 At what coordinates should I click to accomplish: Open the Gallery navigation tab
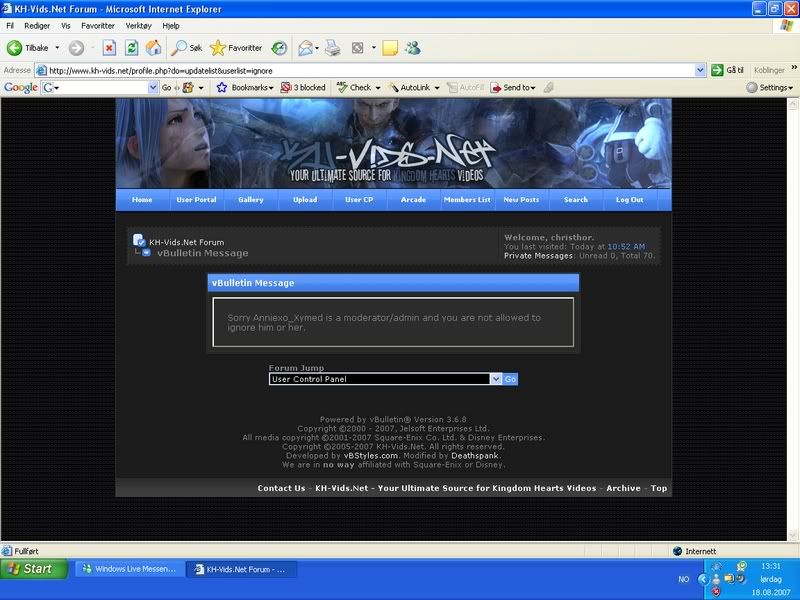coord(251,200)
